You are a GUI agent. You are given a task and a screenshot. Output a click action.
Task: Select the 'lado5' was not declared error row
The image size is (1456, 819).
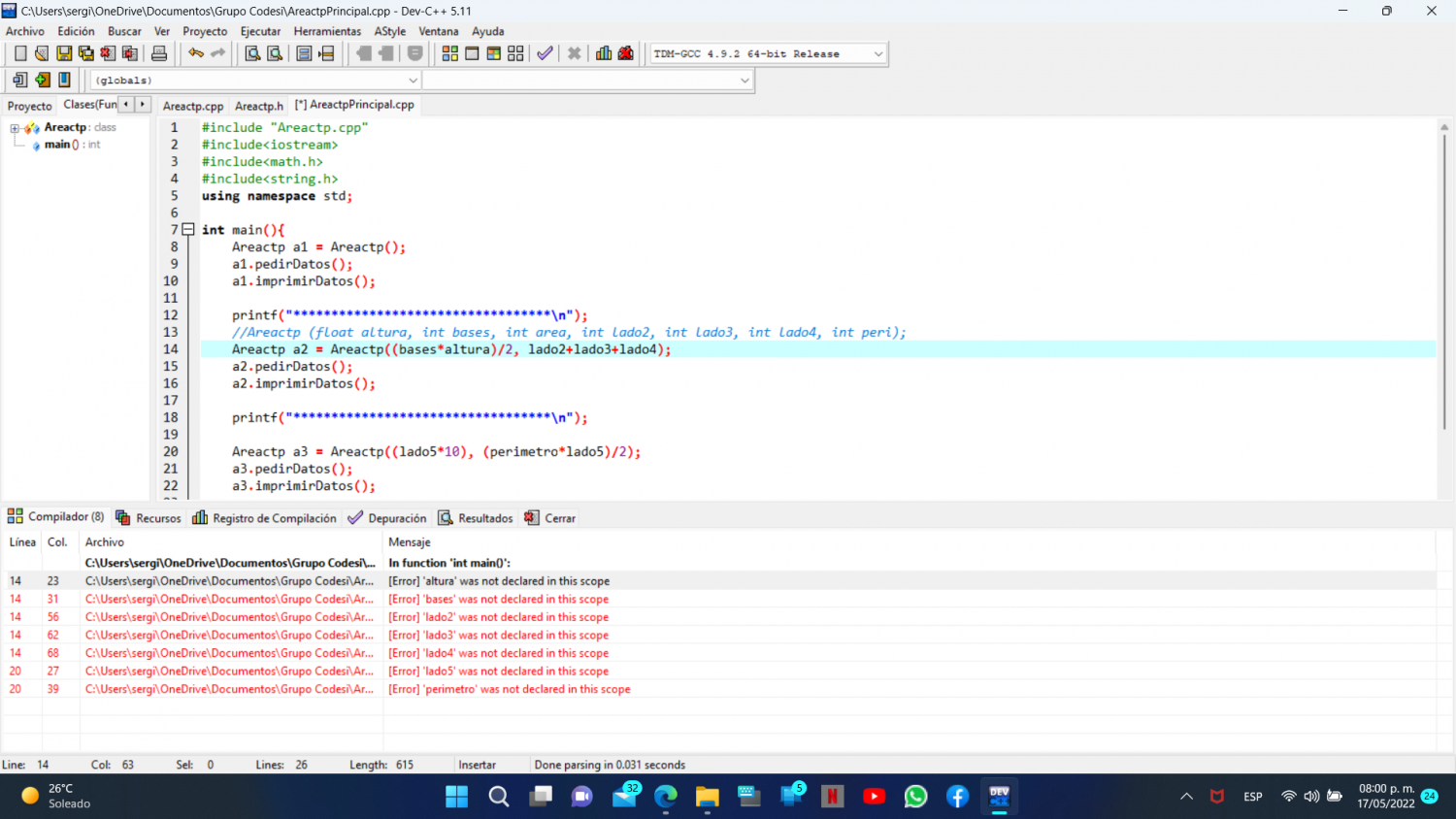coord(719,672)
